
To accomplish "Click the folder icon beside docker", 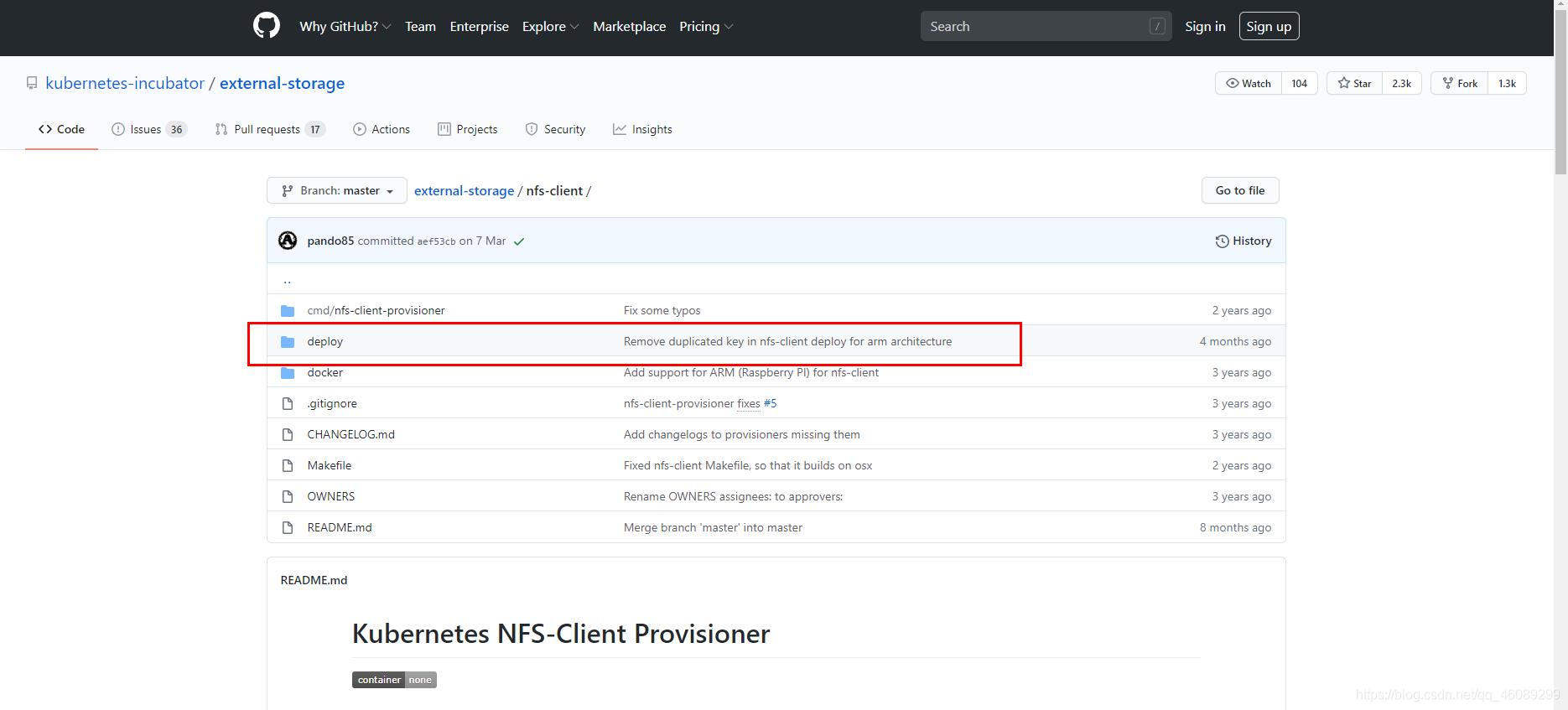I will click(288, 372).
